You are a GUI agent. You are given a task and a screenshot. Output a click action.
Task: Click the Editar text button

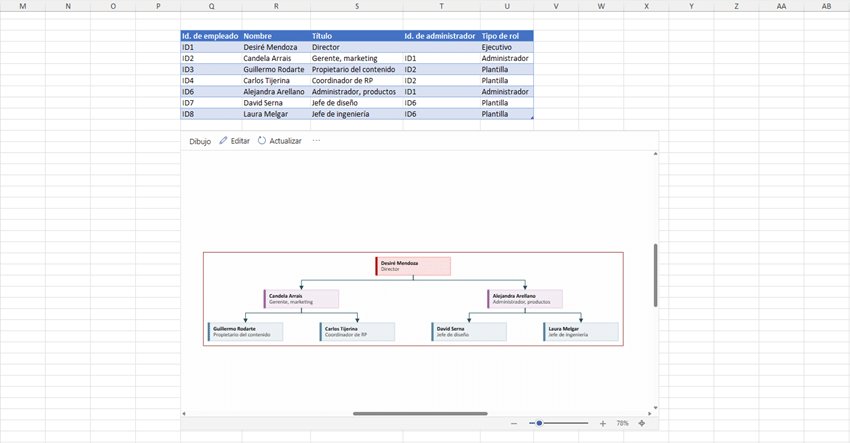(x=240, y=141)
